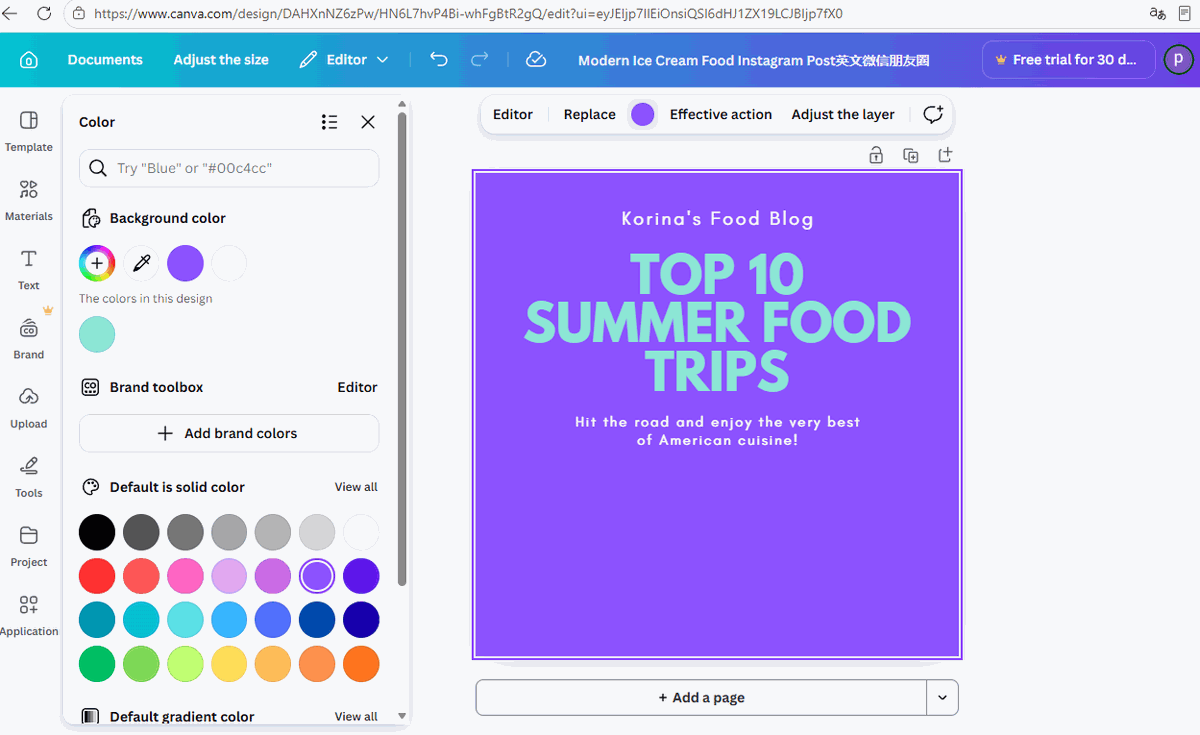Select the purple background color swatch
Viewport: 1200px width, 735px height.
[x=185, y=264]
